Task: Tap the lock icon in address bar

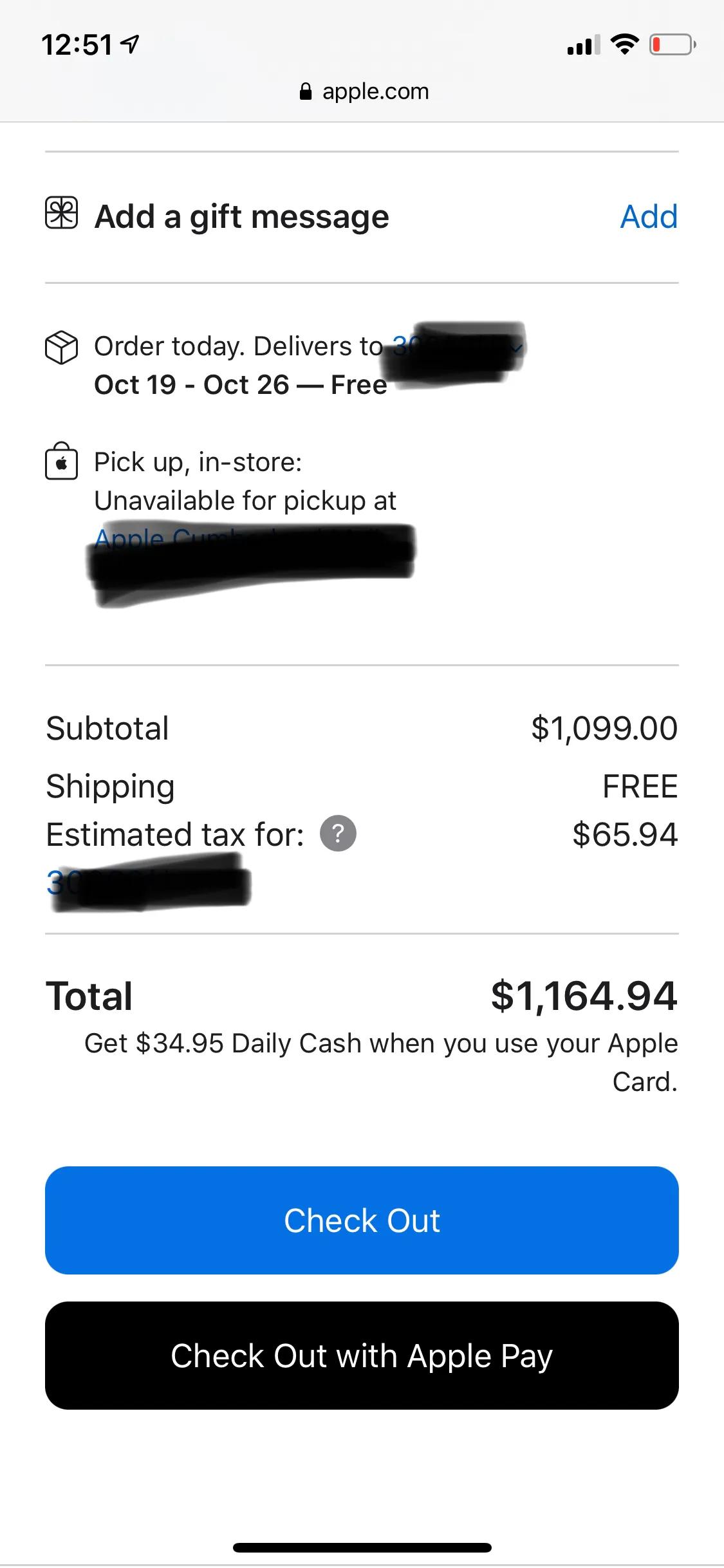Action: point(306,92)
